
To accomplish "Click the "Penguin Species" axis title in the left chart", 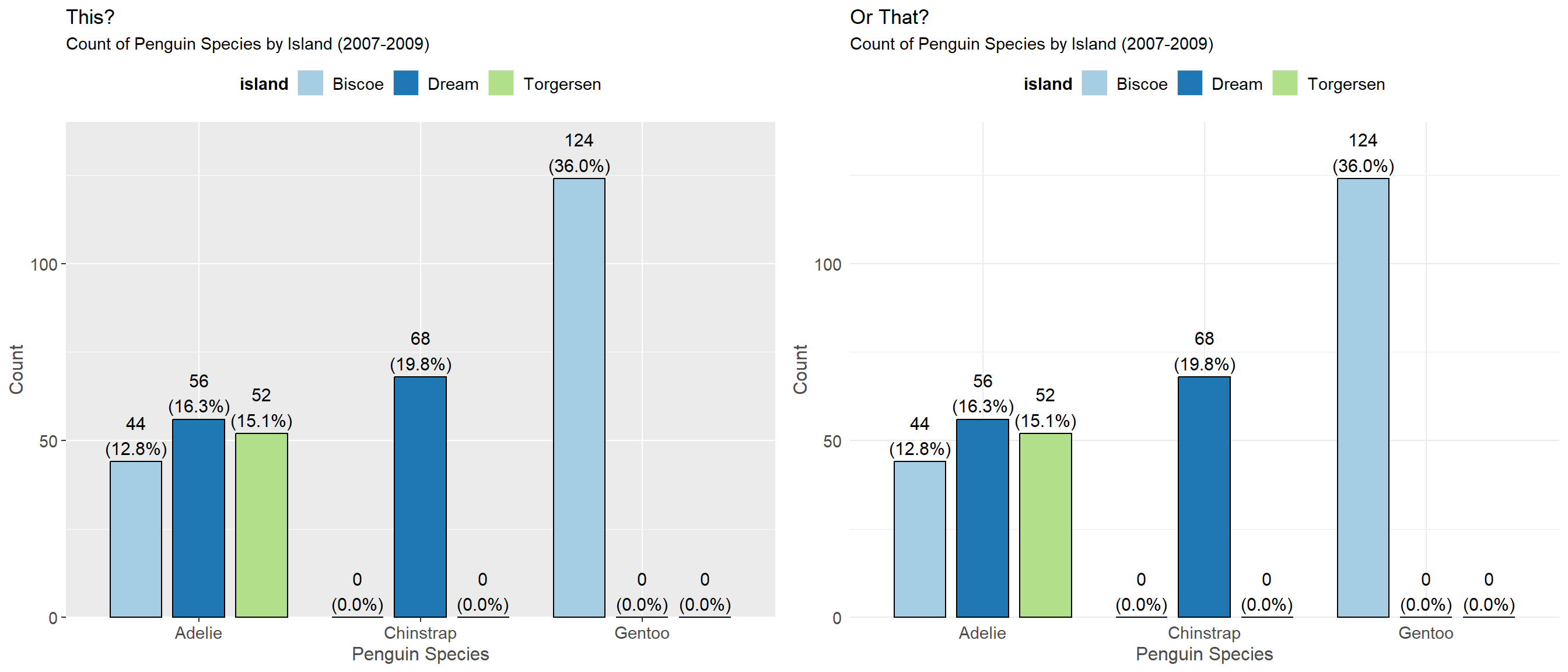I will tap(420, 654).
